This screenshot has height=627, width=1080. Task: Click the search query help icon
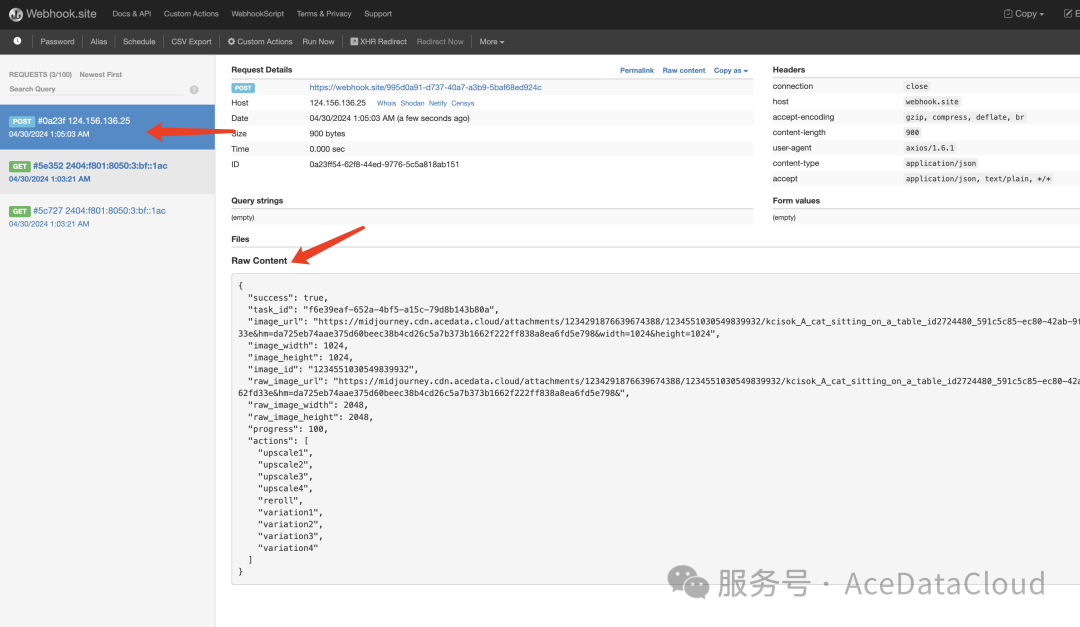[x=194, y=90]
